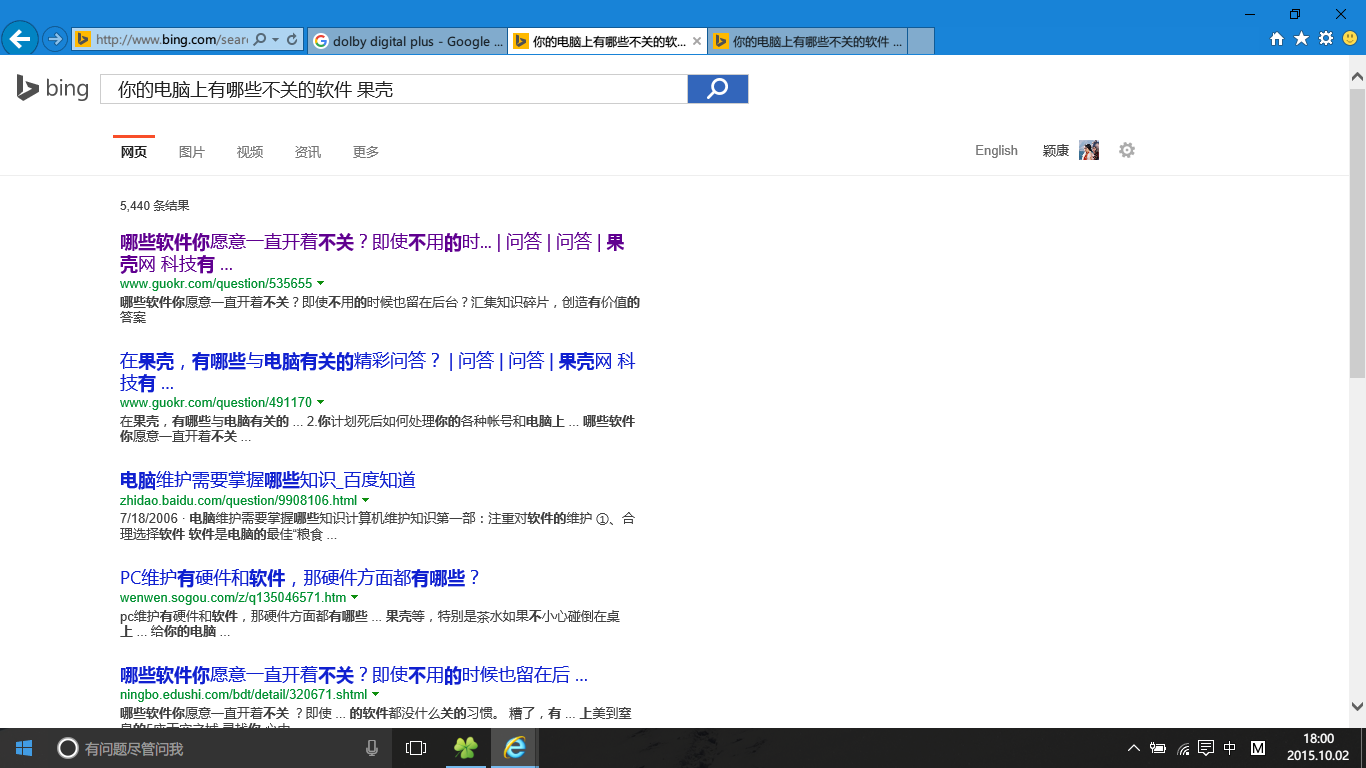
Task: Click the wenwen.sogou.com/z/q135046571.htm URL text
Action: 233,598
